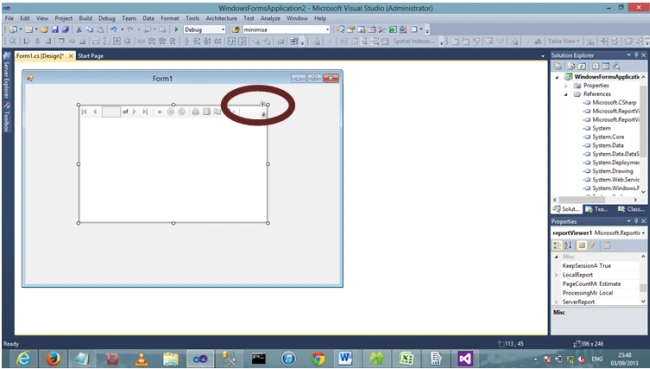Click report viewer page number input box
Screen dimensions: 650x369
pos(111,112)
